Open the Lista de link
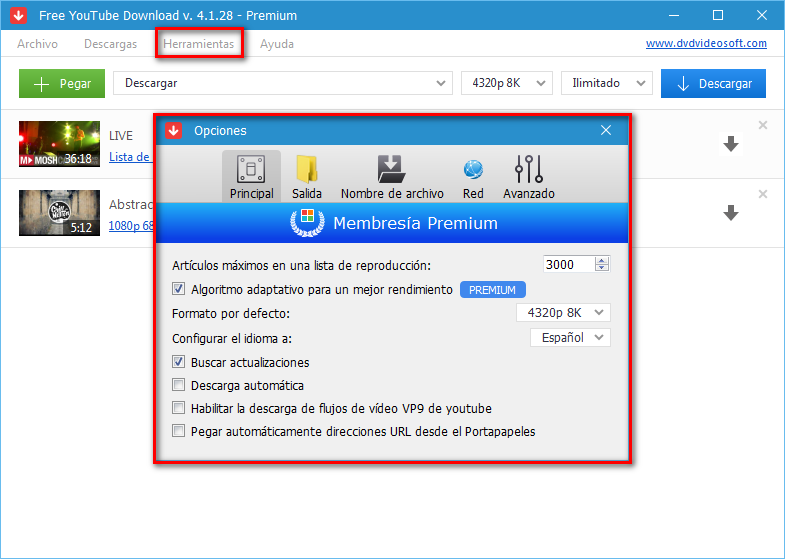This screenshot has height=559, width=785. pos(130,157)
